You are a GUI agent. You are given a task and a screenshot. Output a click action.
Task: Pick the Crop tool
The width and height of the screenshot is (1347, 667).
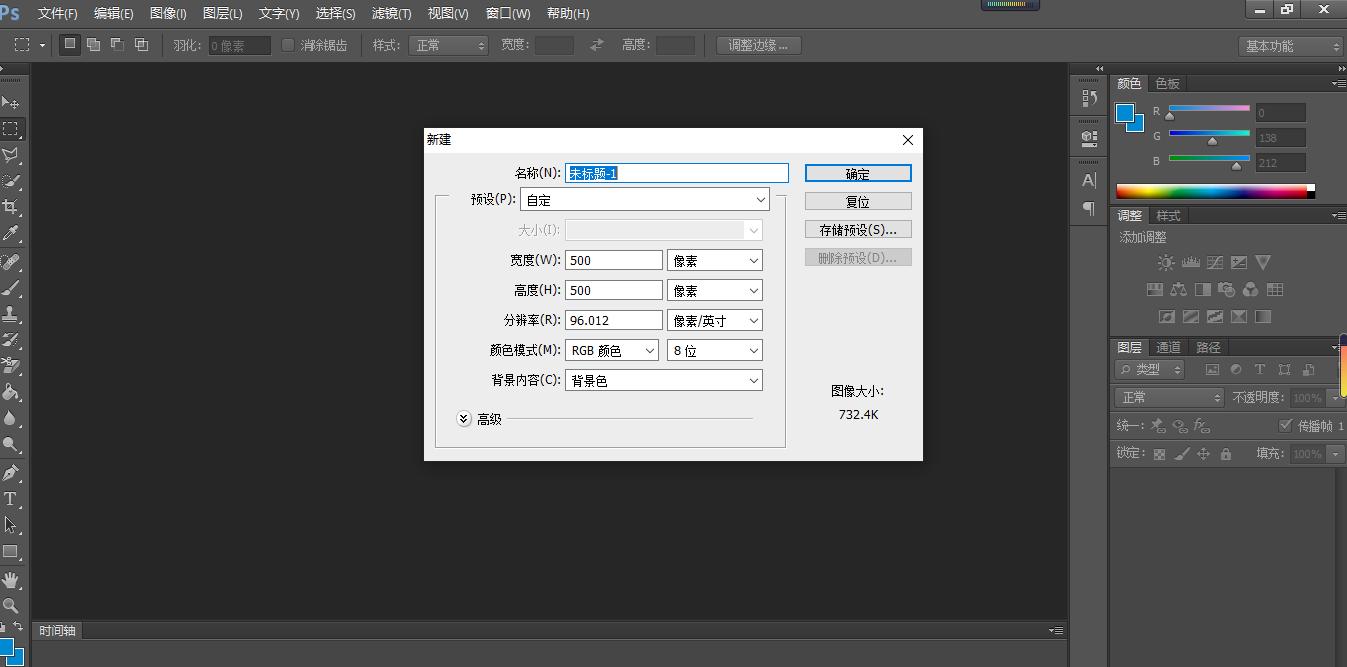13,206
